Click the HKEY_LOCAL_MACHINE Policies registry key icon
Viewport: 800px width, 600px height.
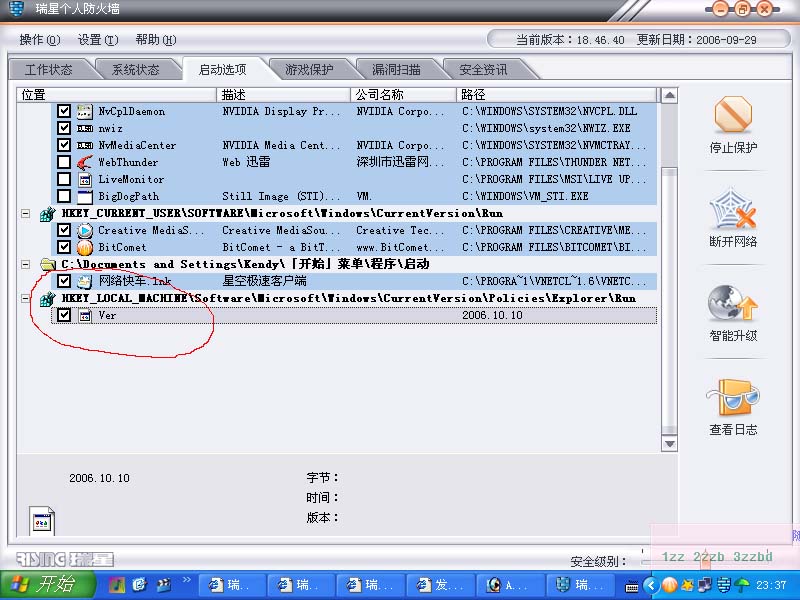point(47,299)
